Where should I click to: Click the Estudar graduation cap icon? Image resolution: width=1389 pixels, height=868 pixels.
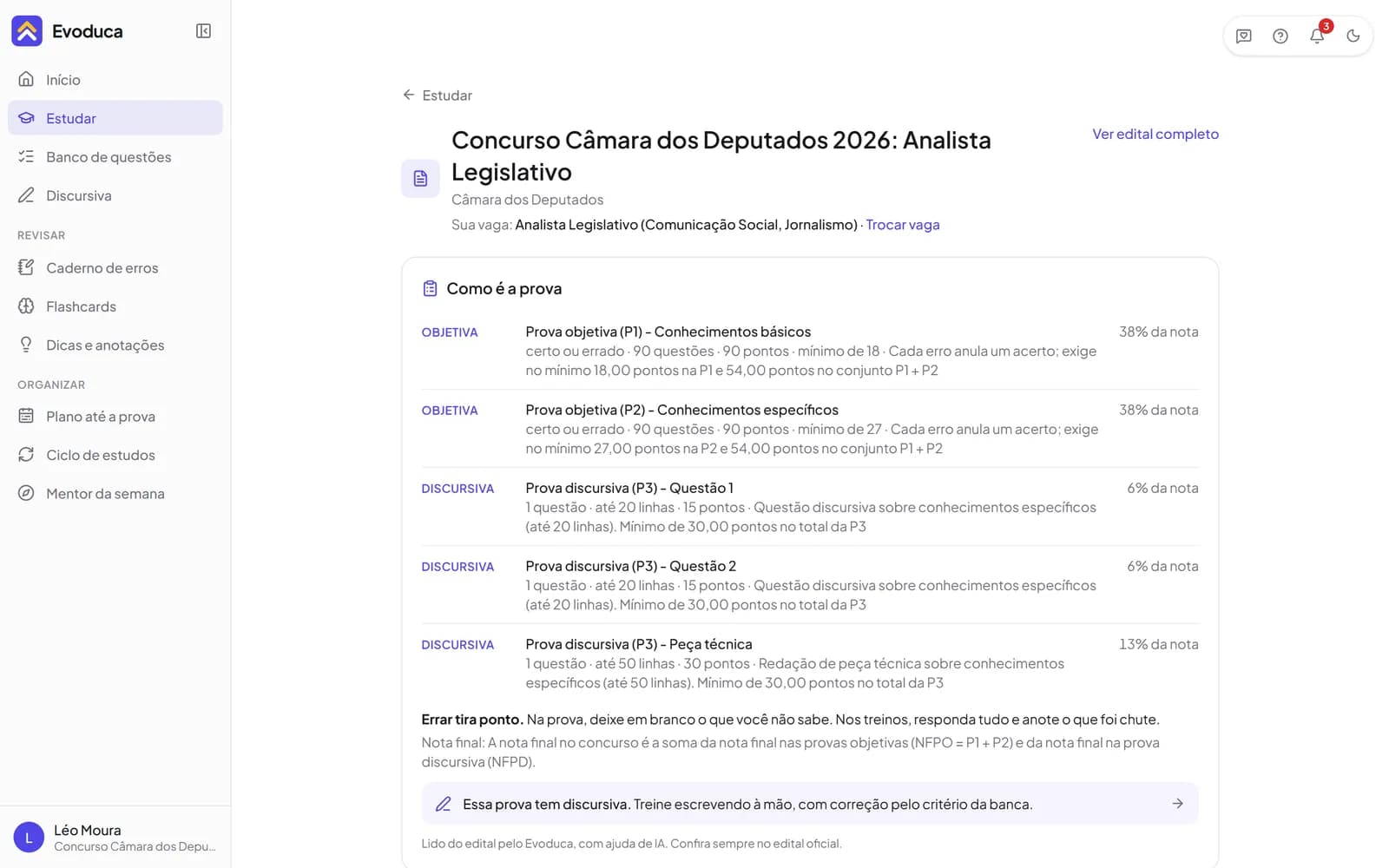[x=27, y=118]
